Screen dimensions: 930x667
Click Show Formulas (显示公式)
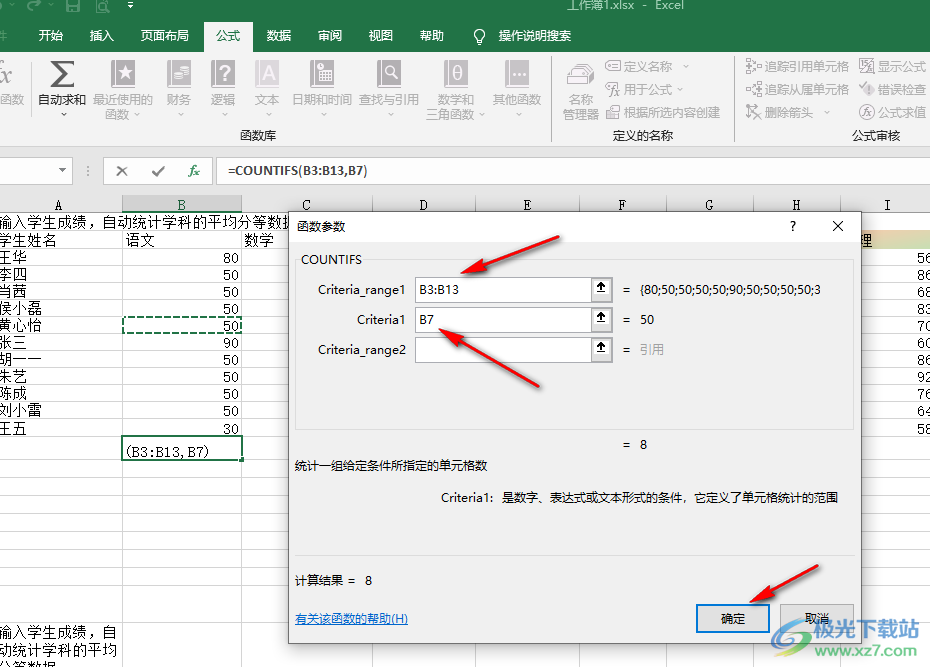[893, 66]
